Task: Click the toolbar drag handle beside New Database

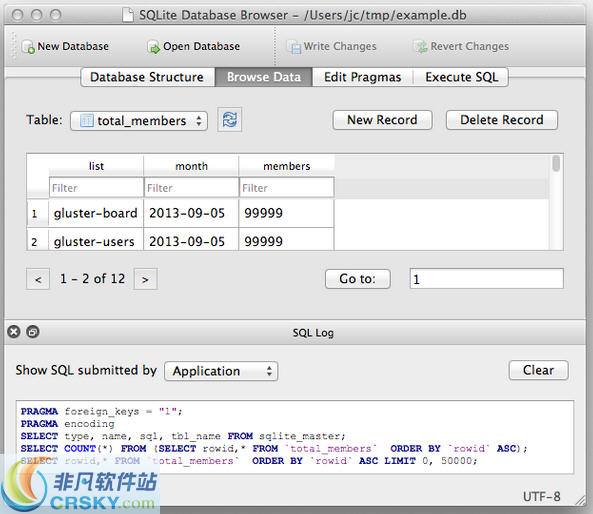Action: (x=14, y=47)
